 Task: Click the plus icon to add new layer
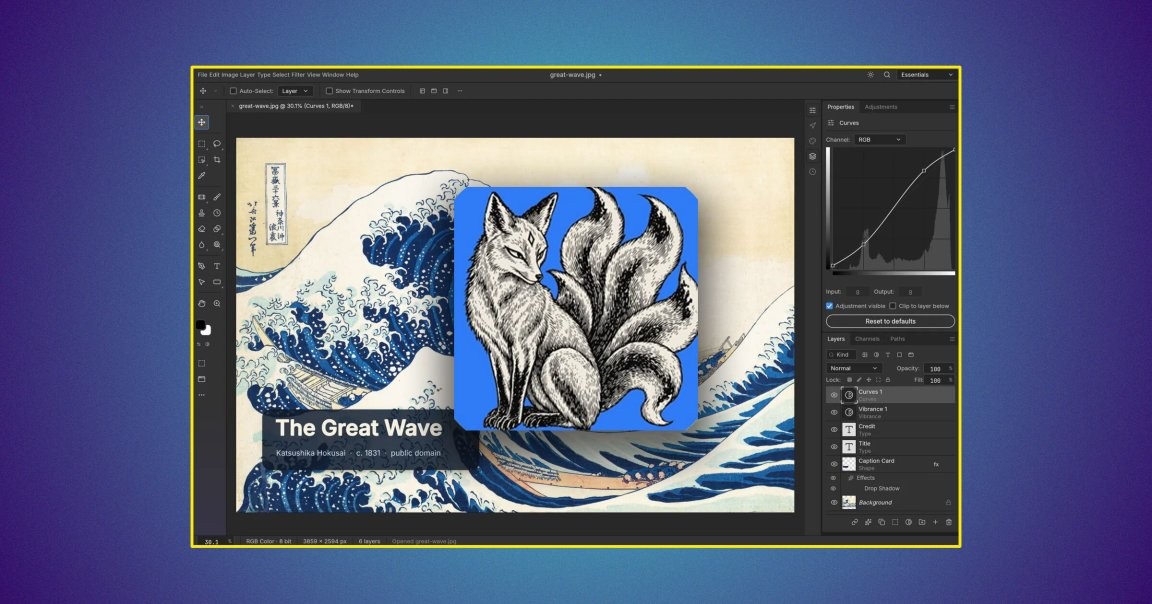tap(935, 522)
